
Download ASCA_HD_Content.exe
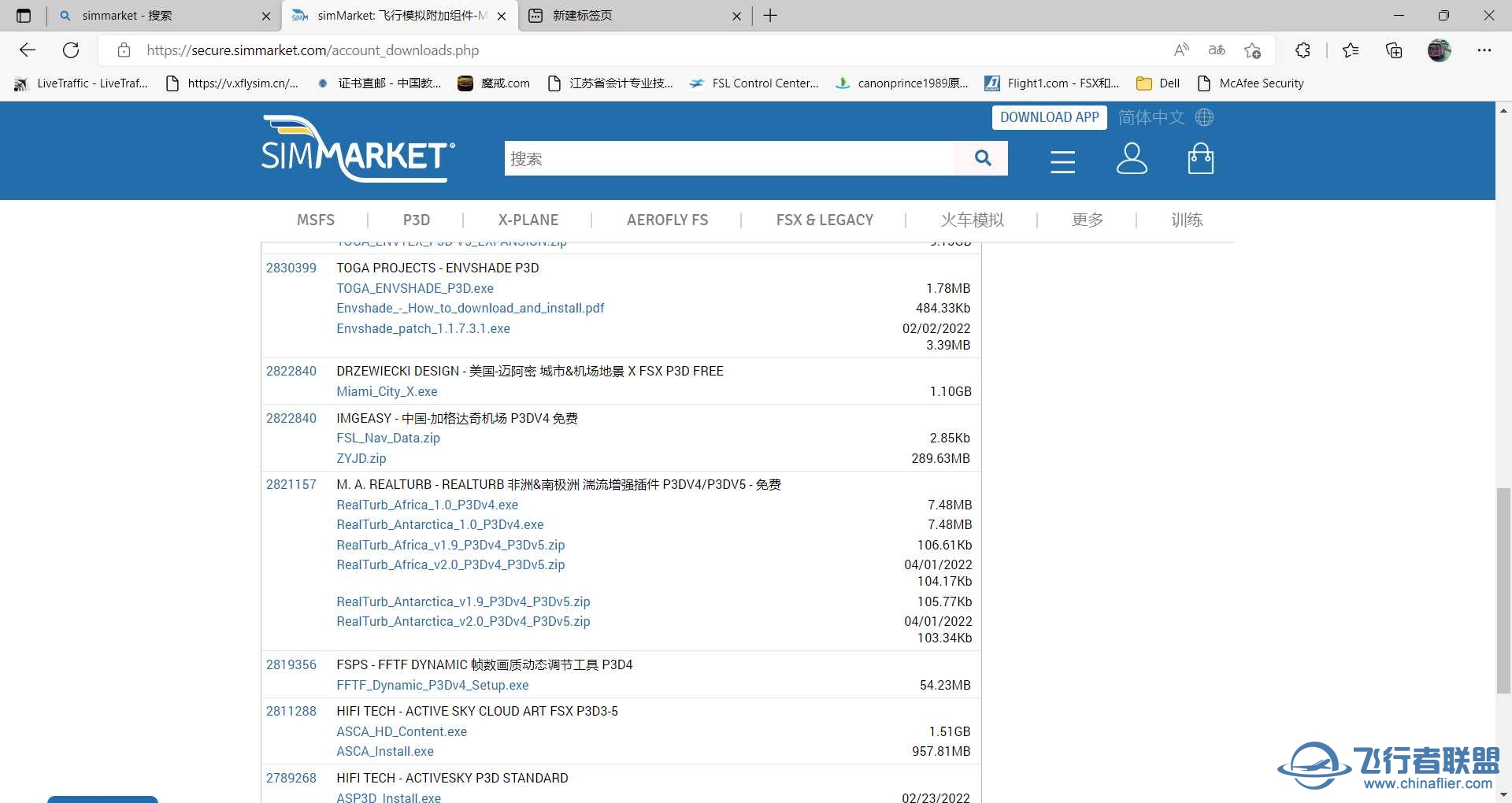click(x=402, y=731)
